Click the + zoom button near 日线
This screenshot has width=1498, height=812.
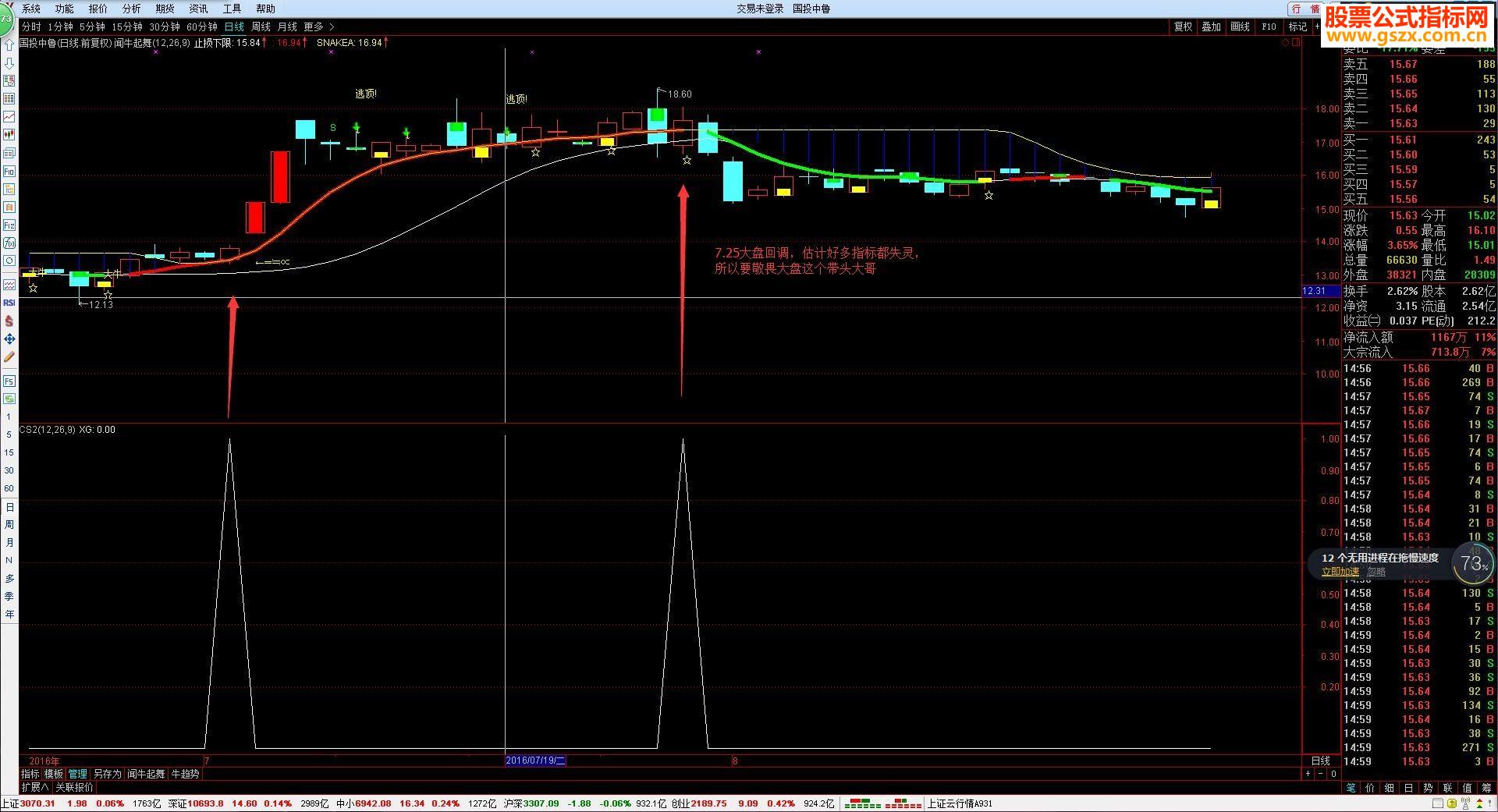1308,774
